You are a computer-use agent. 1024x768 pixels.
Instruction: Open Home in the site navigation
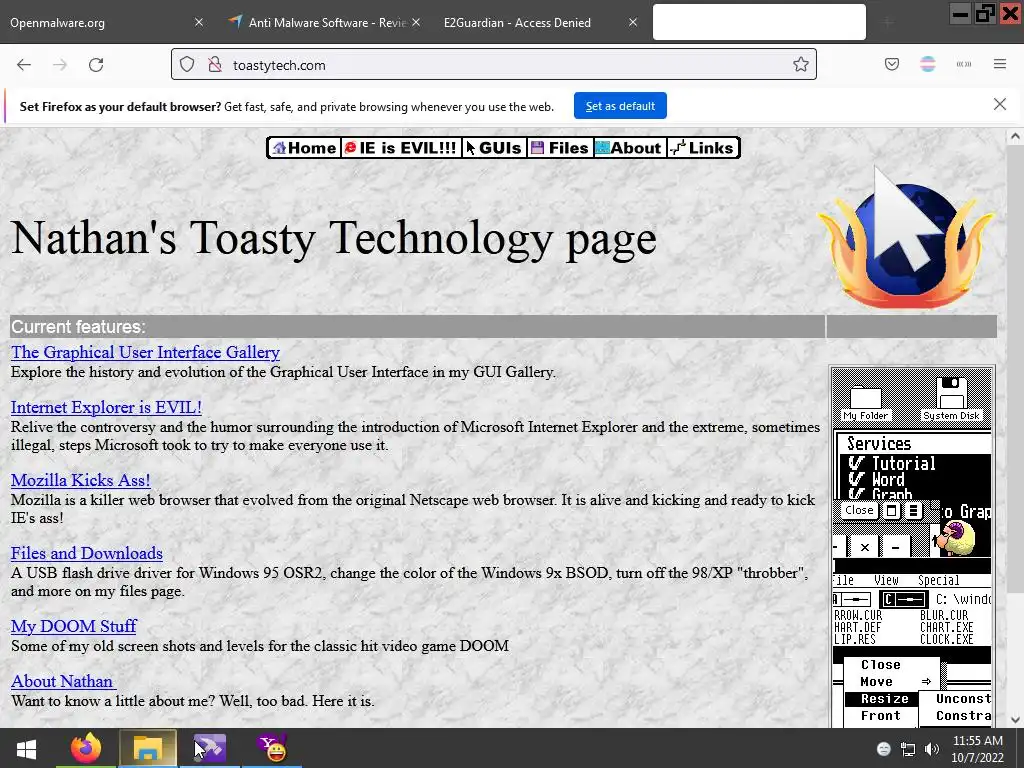click(x=304, y=148)
